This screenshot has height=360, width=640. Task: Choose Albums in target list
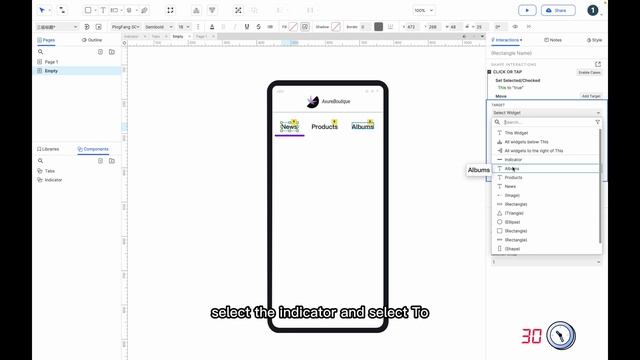coord(546,169)
